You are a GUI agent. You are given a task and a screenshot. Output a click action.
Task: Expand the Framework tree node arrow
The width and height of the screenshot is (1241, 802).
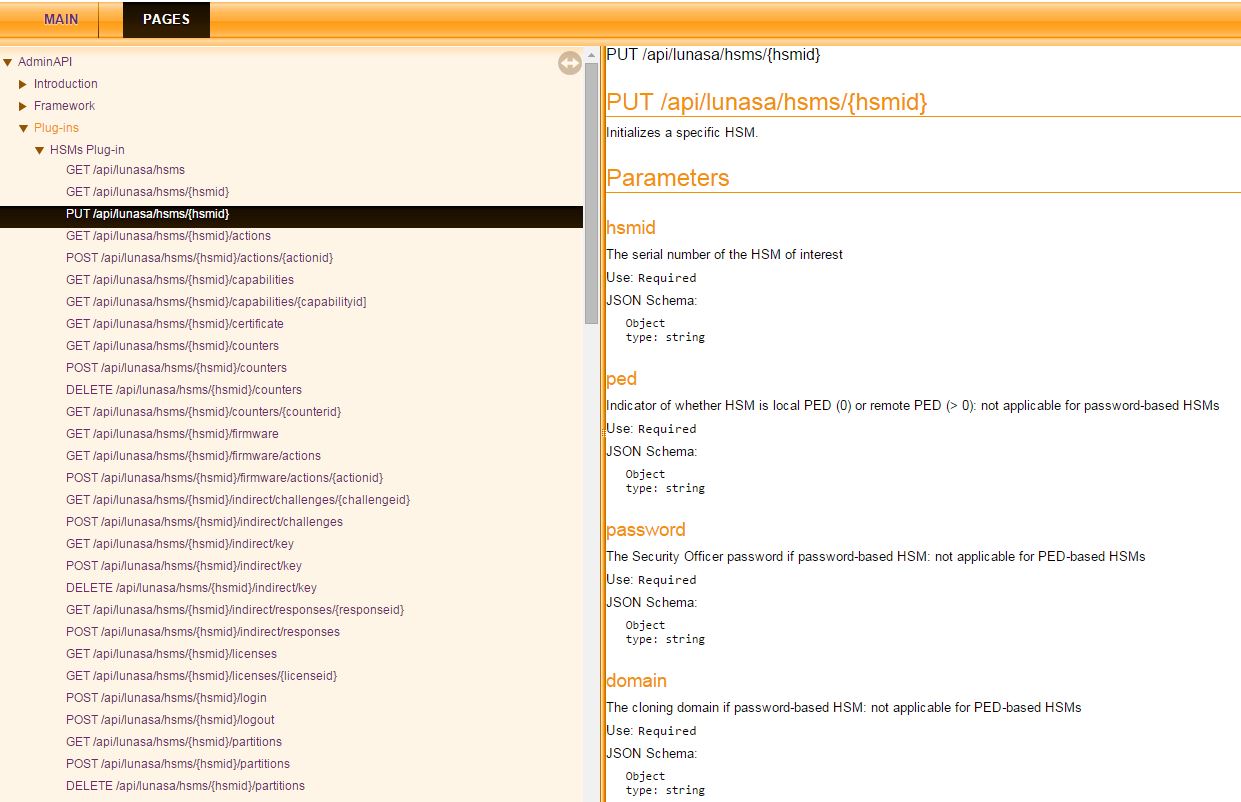pyautogui.click(x=23, y=106)
